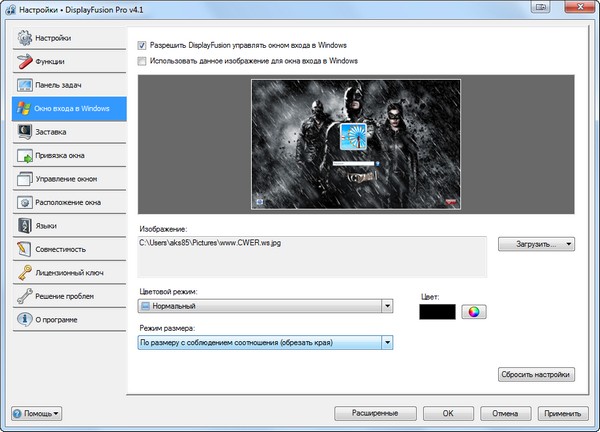Click the О программе info icon
Viewport: 600px width, 432px height.
point(22,320)
